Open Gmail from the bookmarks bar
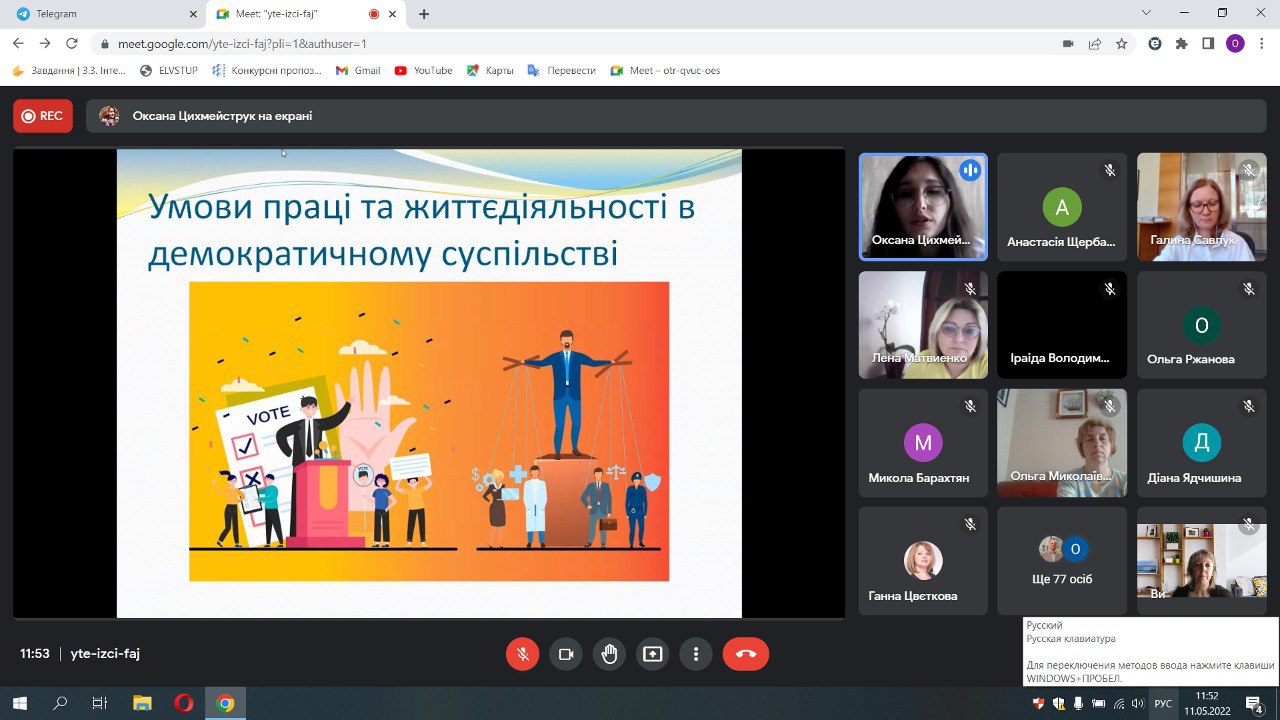The width and height of the screenshot is (1280, 720). (357, 70)
